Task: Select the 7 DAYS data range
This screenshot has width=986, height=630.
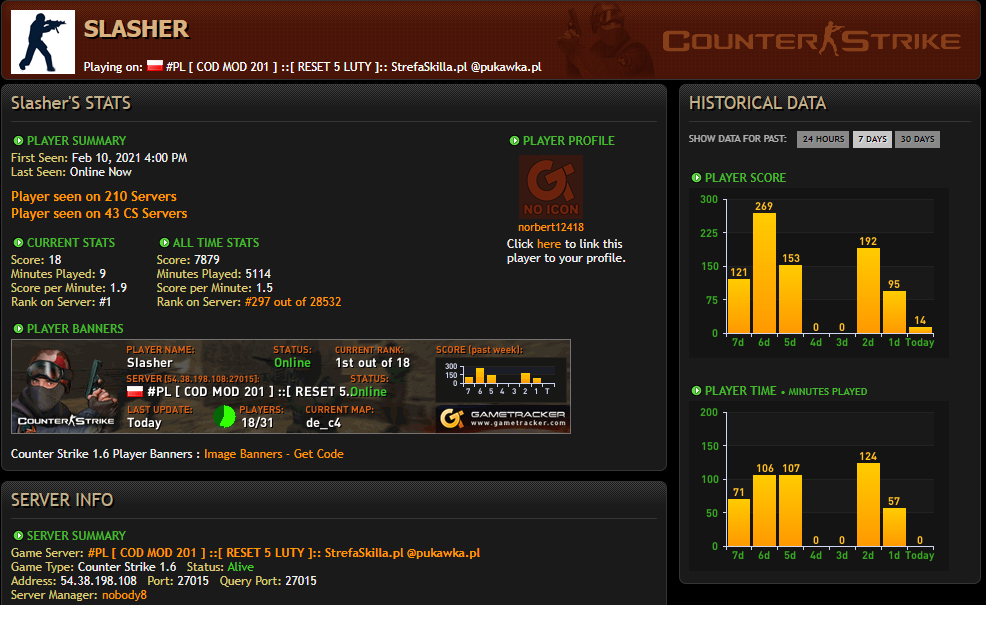Action: (872, 139)
